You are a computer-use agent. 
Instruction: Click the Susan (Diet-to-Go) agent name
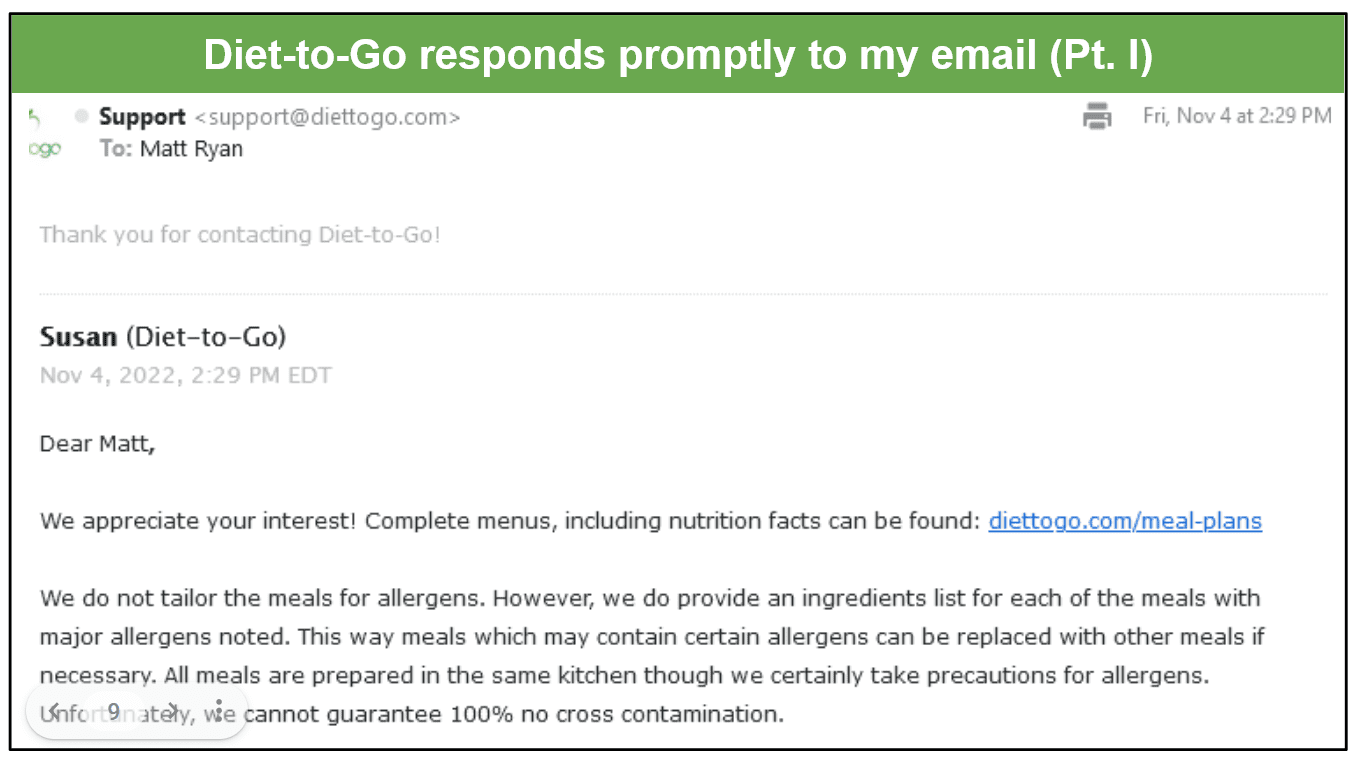pyautogui.click(x=163, y=337)
